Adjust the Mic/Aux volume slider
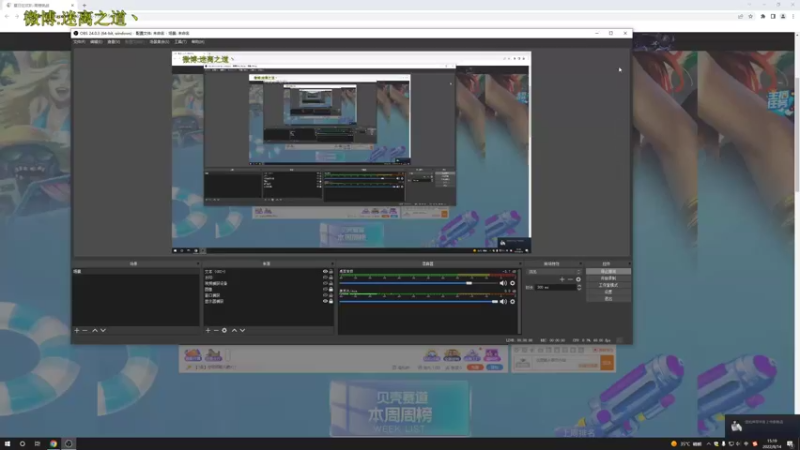The image size is (800, 450). point(418,302)
